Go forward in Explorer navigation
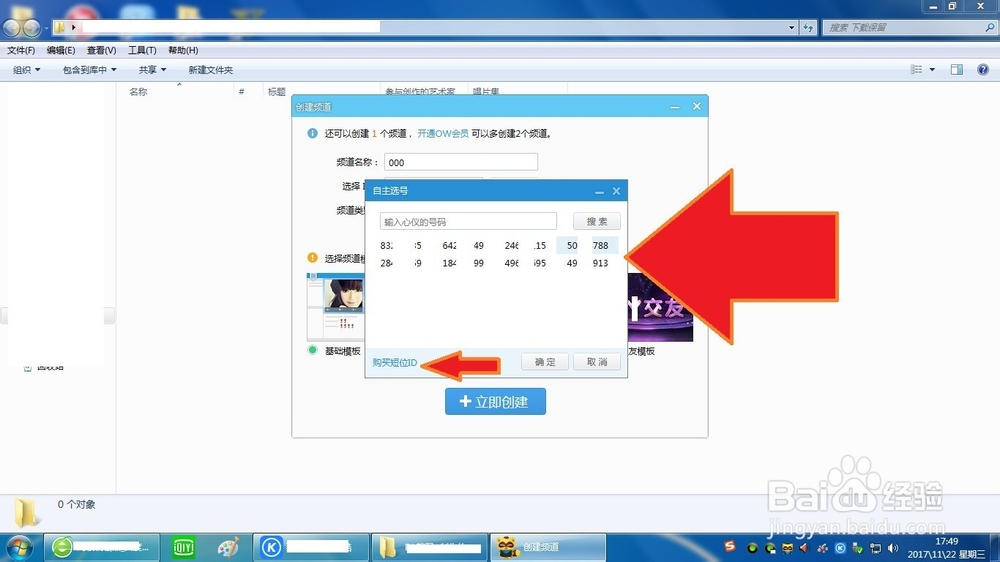Viewport: 1000px width, 562px height. pyautogui.click(x=31, y=27)
